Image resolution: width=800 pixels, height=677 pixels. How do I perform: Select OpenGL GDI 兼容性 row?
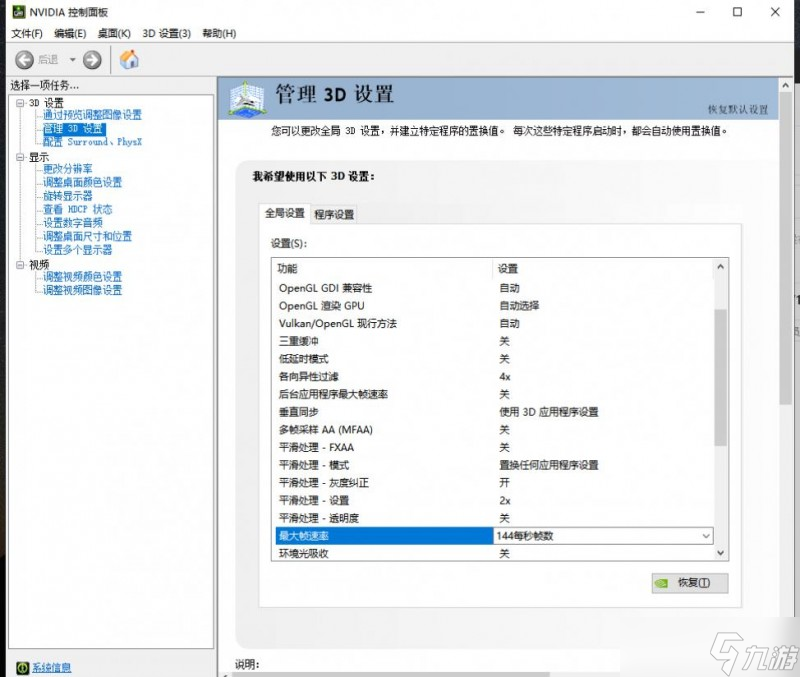494,288
